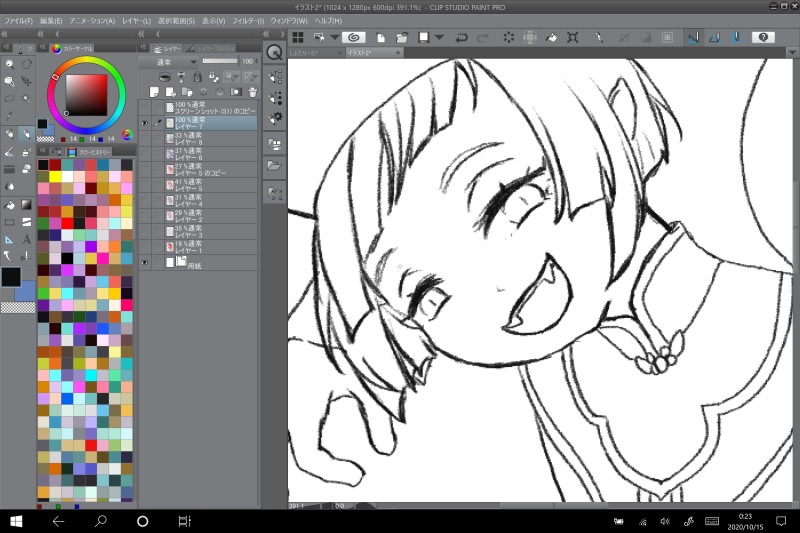Image resolution: width=800 pixels, height=533 pixels.
Task: Select layer レイヤー 2
Action: coord(206,216)
